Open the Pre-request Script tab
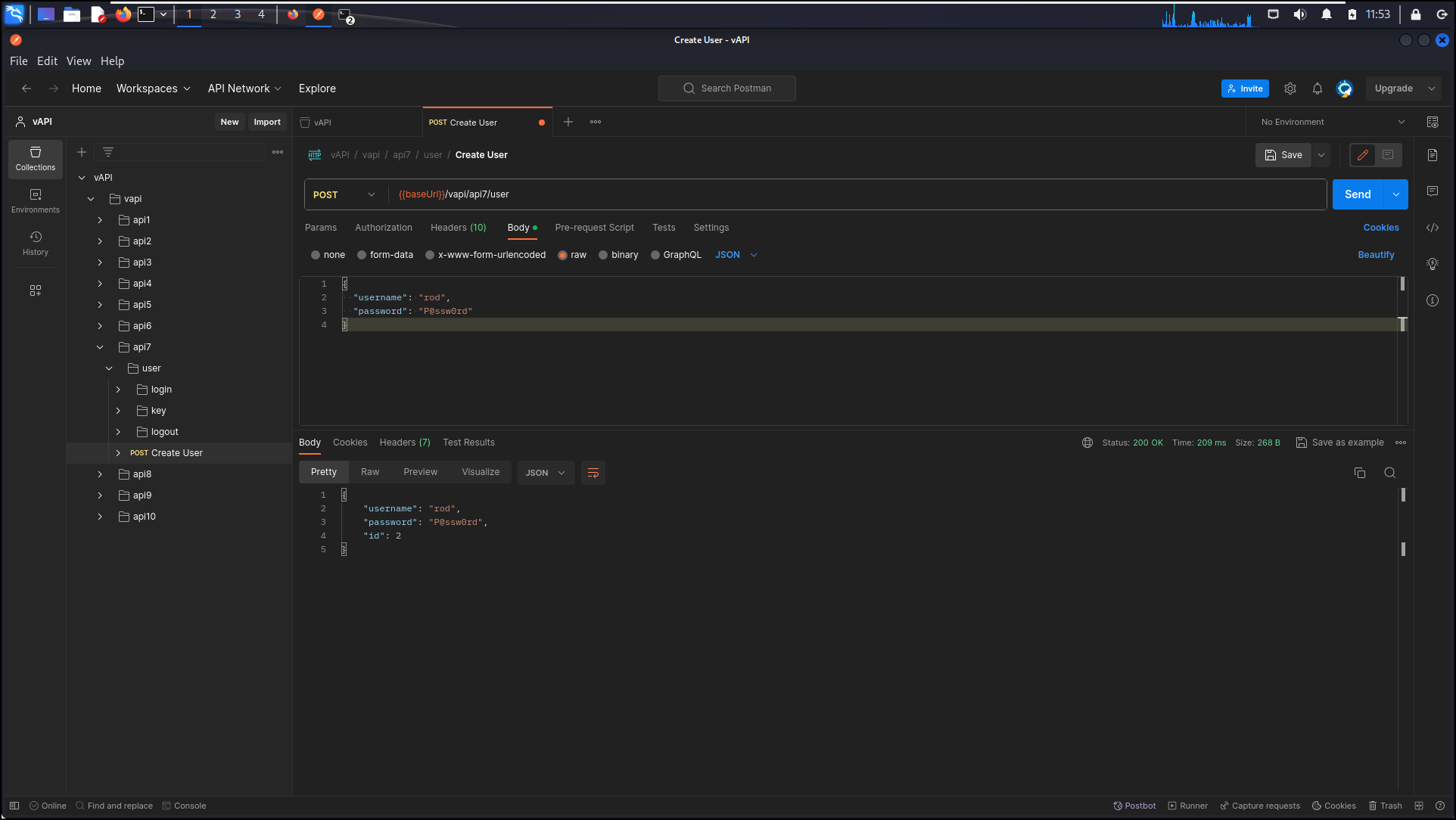This screenshot has height=820, width=1456. coord(595,228)
